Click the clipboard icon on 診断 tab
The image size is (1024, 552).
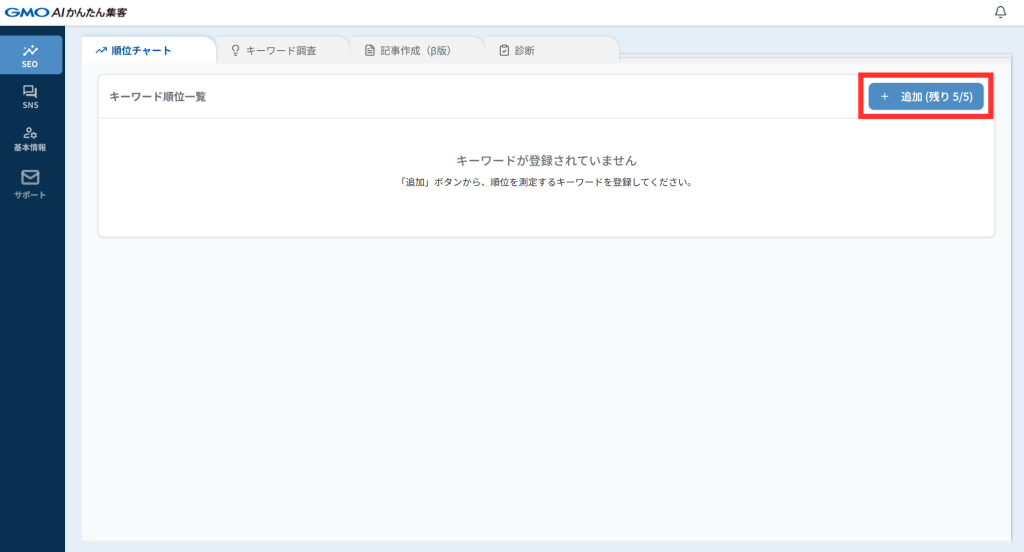[504, 50]
